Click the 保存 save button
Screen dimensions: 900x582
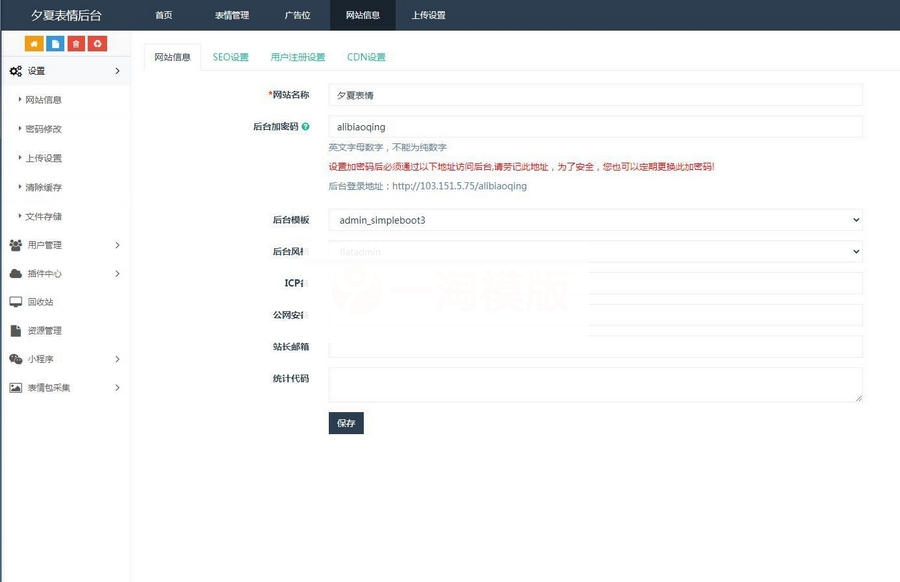tap(346, 422)
